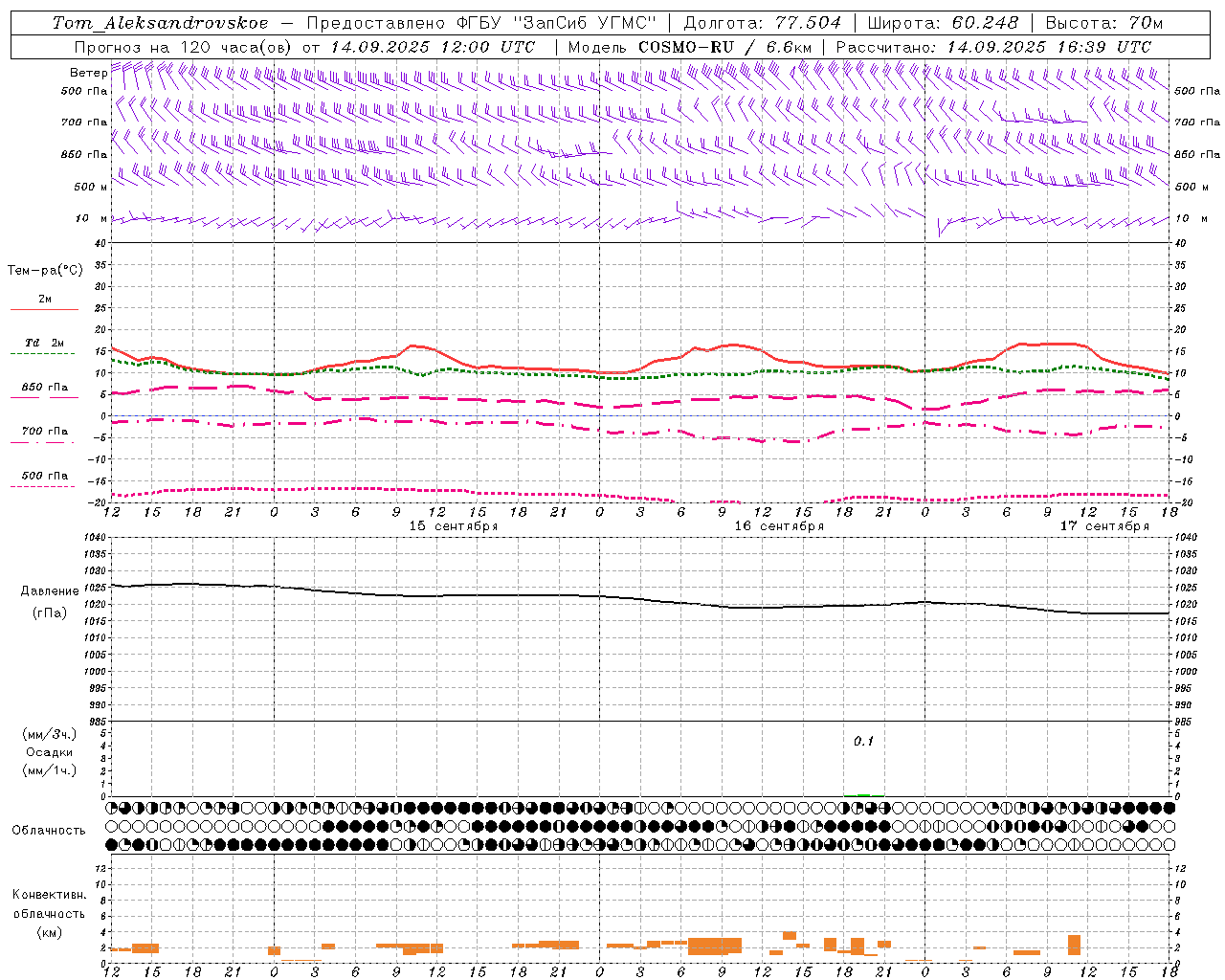Click the station name Tom_Aleksandrovskoe in the header

point(161,23)
